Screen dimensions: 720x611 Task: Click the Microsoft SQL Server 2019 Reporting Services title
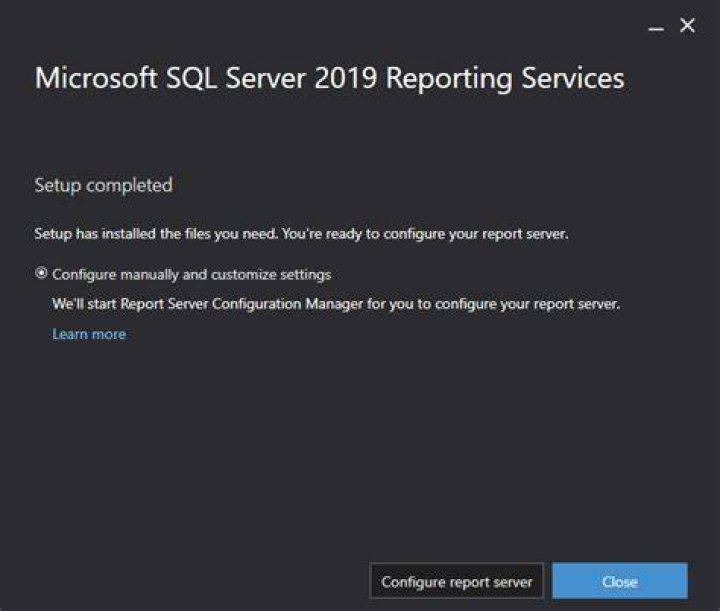330,78
